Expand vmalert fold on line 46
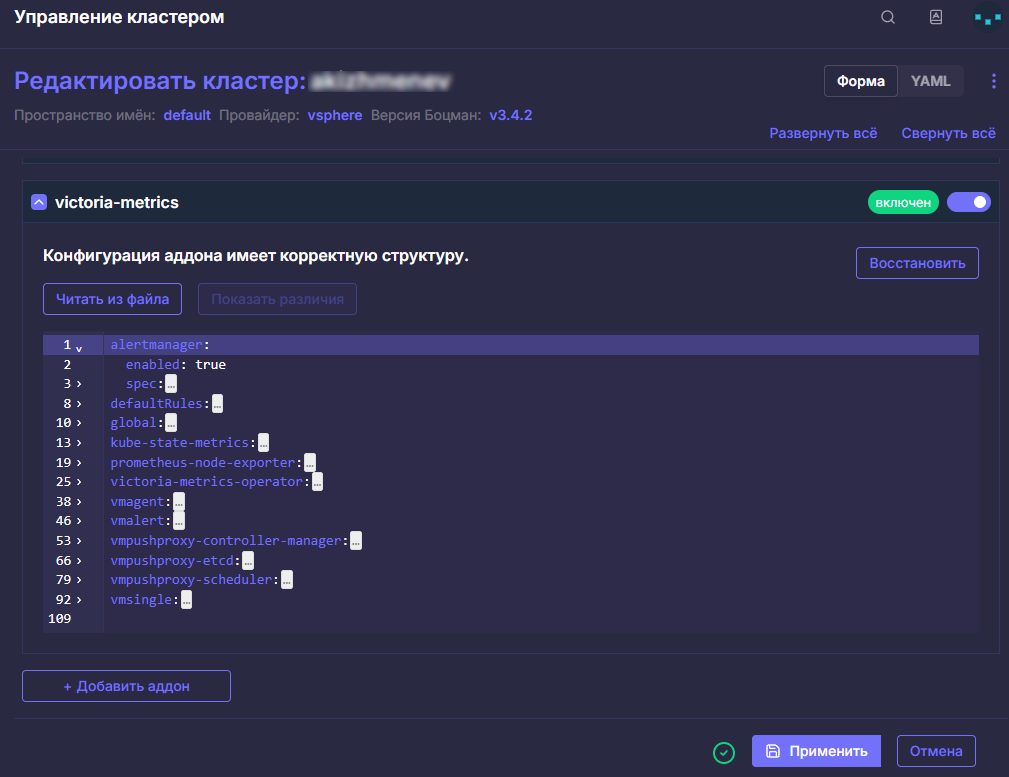This screenshot has width=1009, height=777. click(x=79, y=521)
